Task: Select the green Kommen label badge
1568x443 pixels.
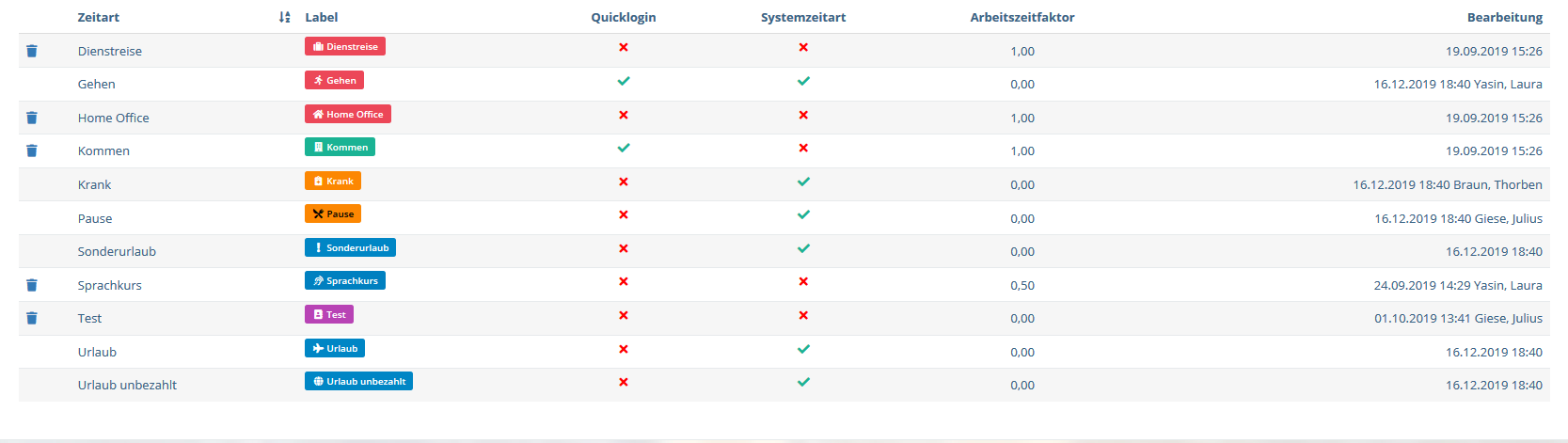Action: coord(340,147)
